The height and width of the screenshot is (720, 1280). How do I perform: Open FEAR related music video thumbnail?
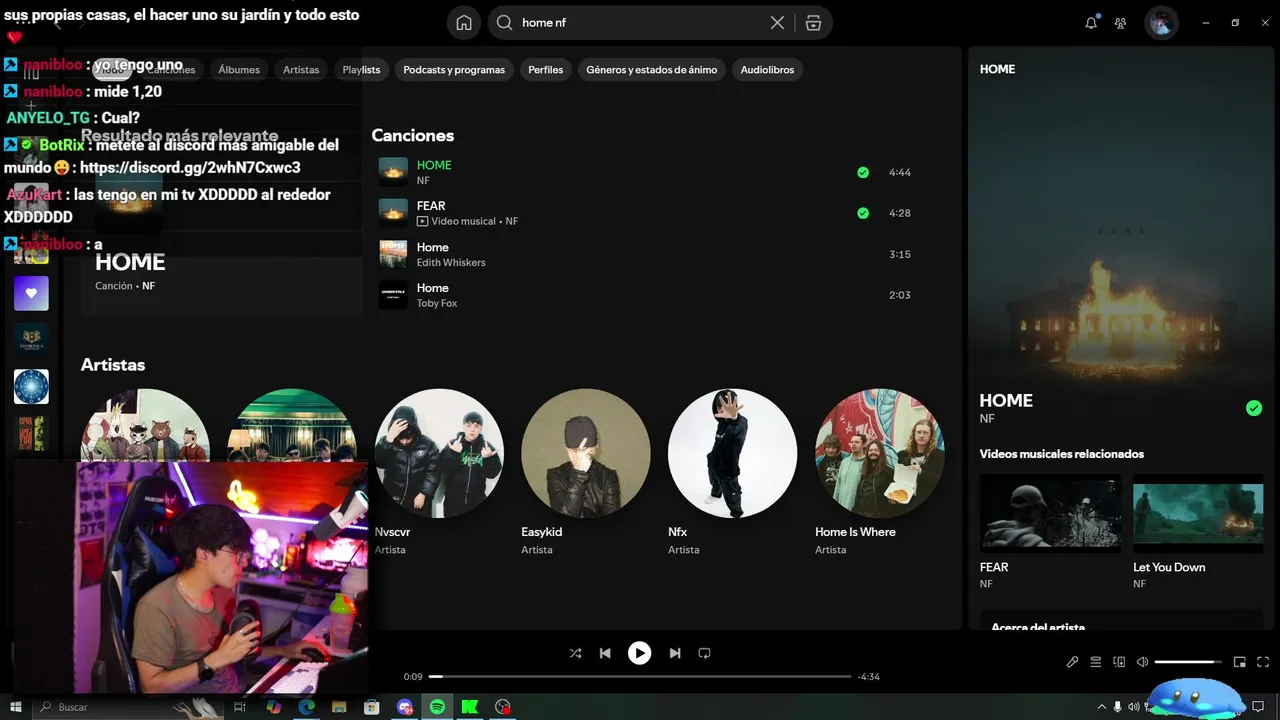click(1051, 513)
